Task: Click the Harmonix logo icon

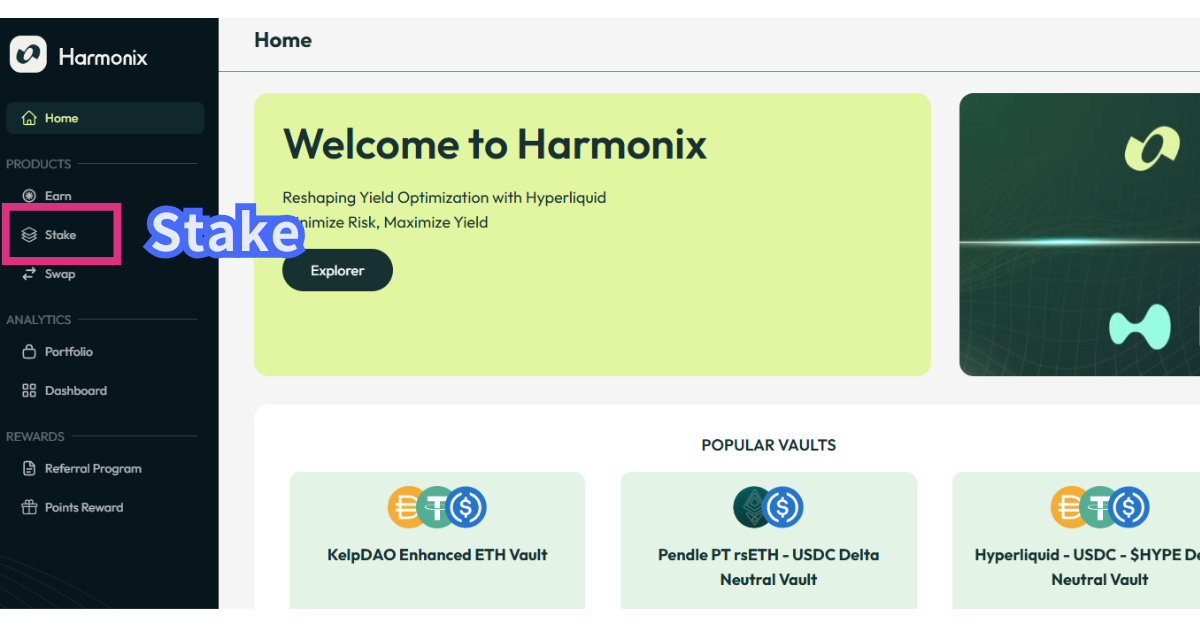Action: [28, 54]
